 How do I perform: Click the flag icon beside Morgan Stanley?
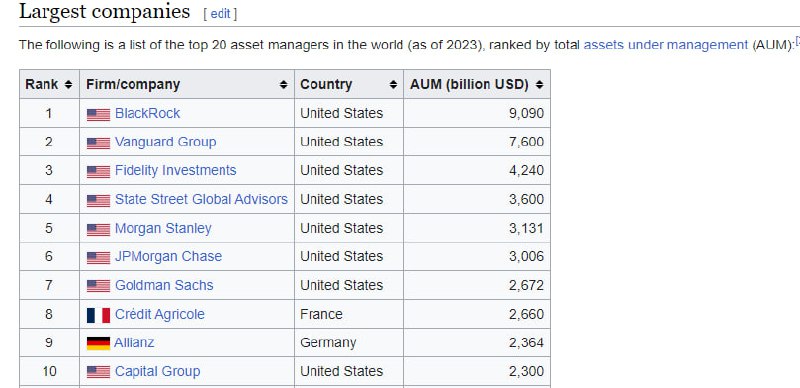click(x=98, y=229)
